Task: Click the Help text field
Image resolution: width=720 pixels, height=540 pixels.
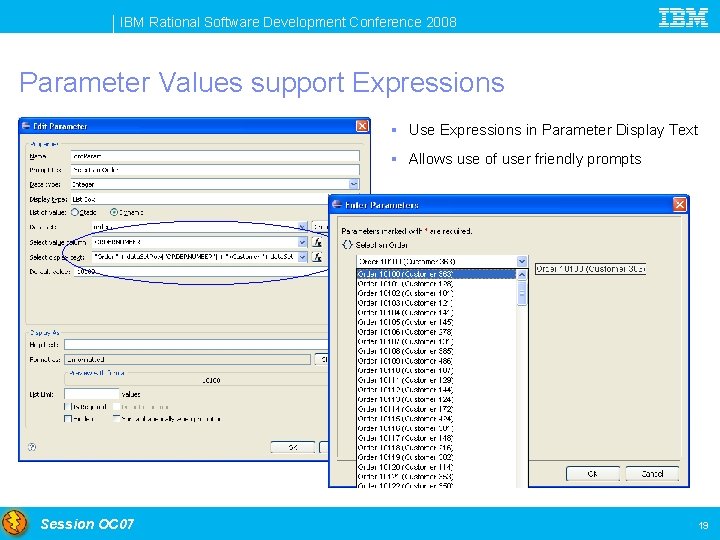Action: click(196, 344)
